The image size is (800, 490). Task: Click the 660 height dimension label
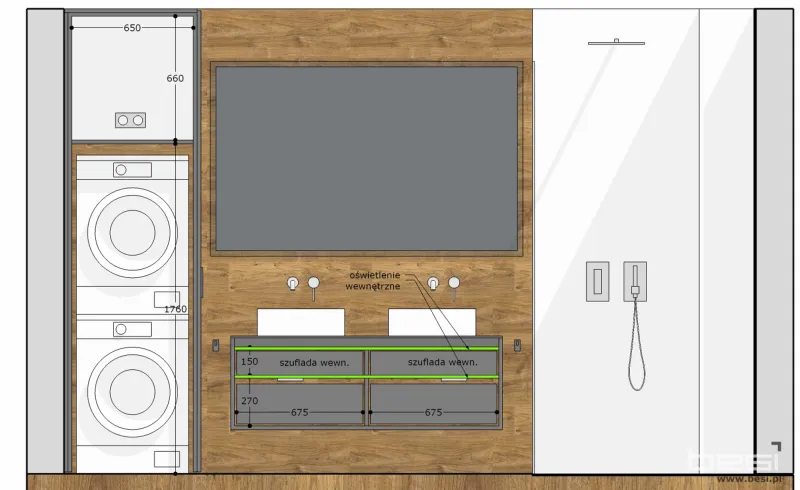[x=175, y=78]
